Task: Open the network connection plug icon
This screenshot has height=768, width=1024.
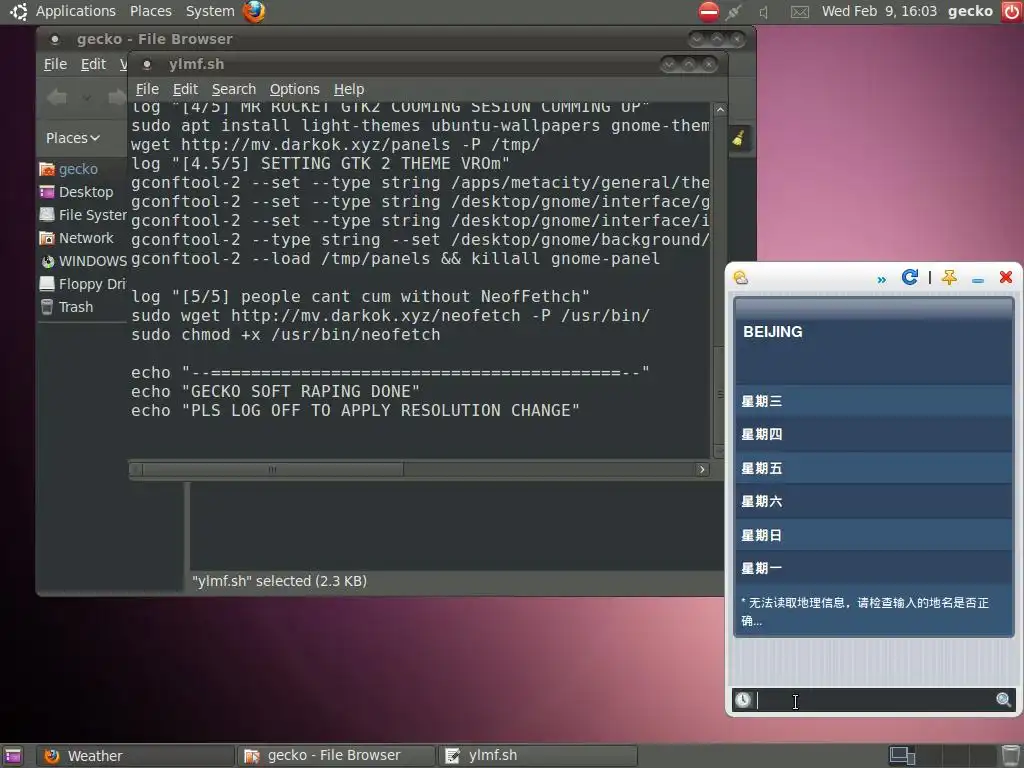Action: click(734, 12)
